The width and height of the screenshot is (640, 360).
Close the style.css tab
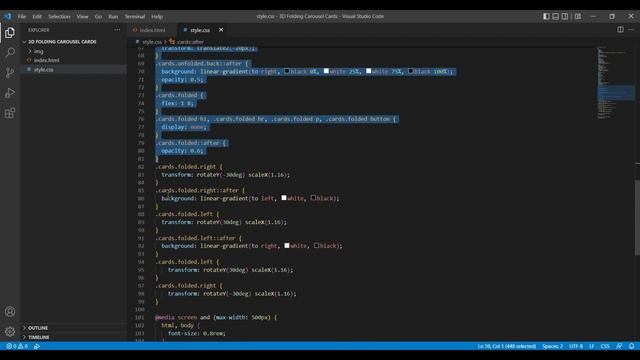221,30
